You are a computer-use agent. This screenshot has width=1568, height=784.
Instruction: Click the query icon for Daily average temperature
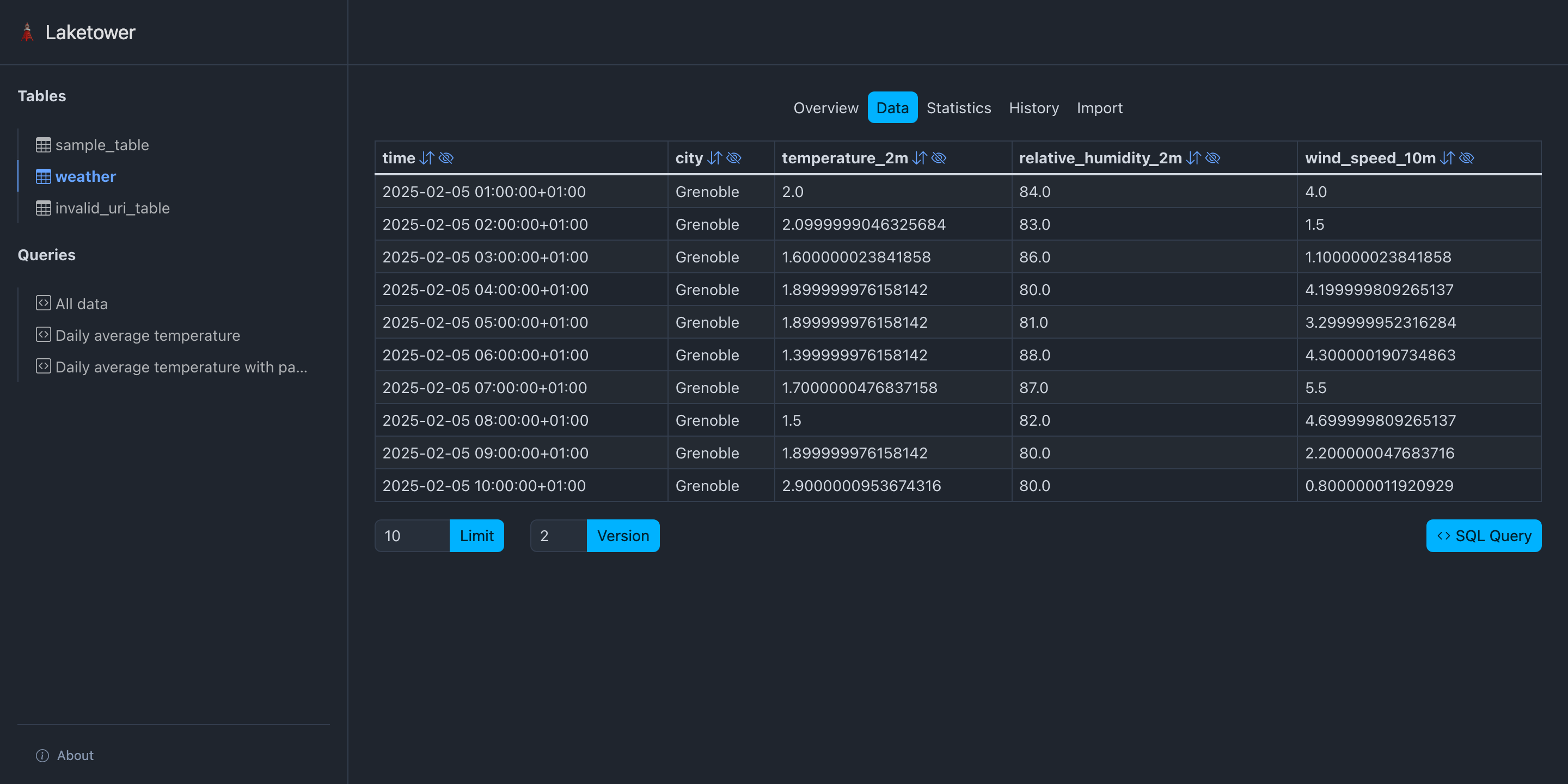pos(43,334)
